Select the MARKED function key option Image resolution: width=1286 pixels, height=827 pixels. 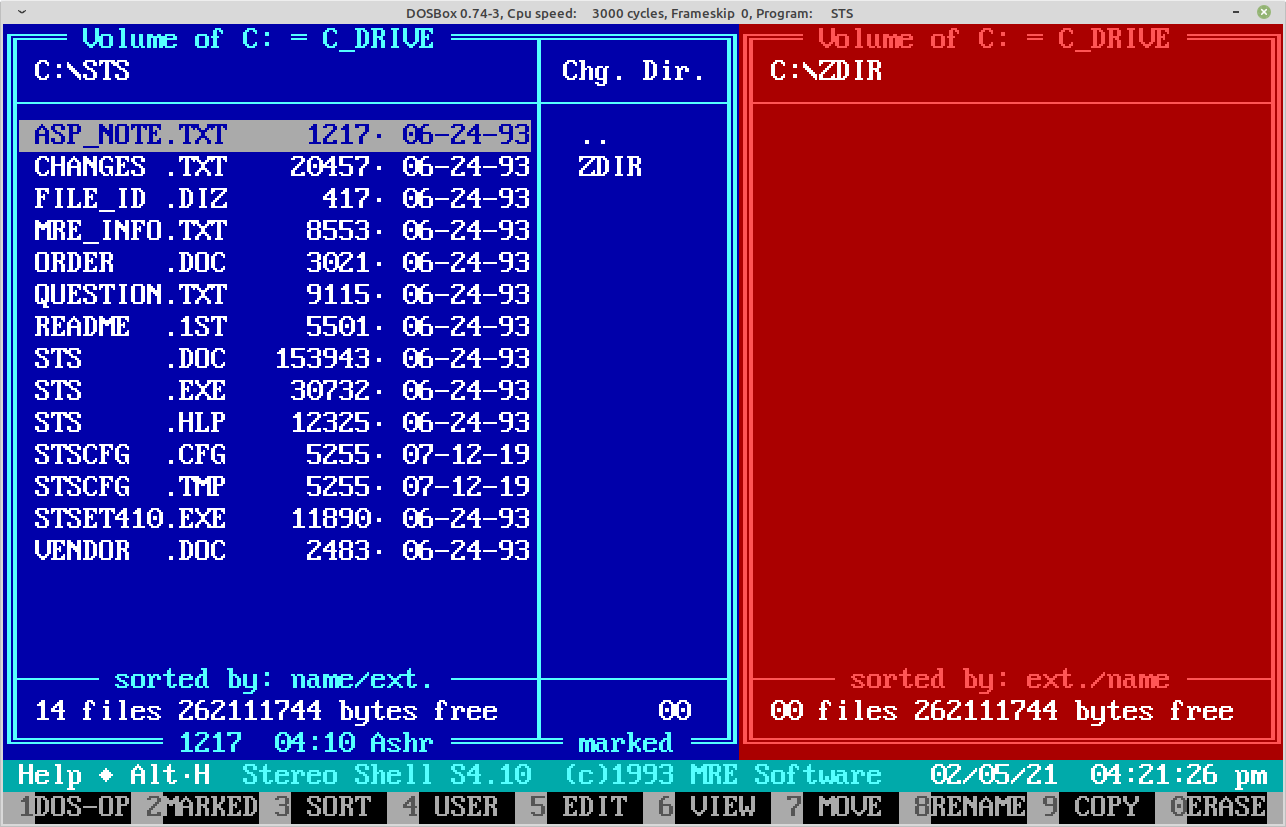pyautogui.click(x=211, y=806)
